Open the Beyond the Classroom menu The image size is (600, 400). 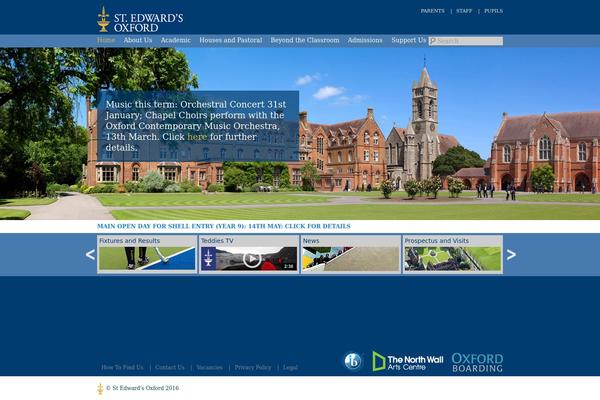pyautogui.click(x=305, y=40)
